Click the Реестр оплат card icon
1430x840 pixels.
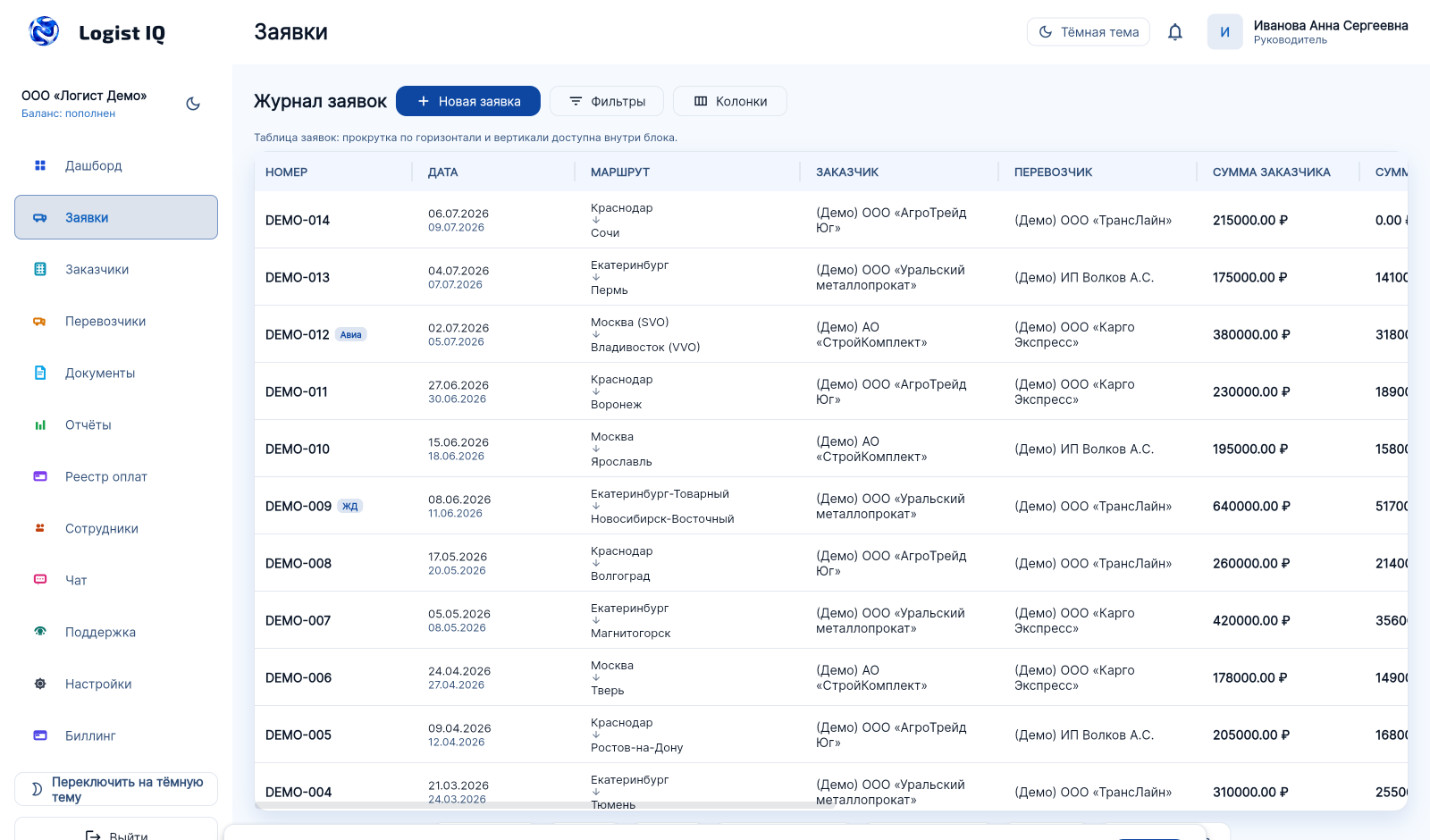tap(40, 476)
